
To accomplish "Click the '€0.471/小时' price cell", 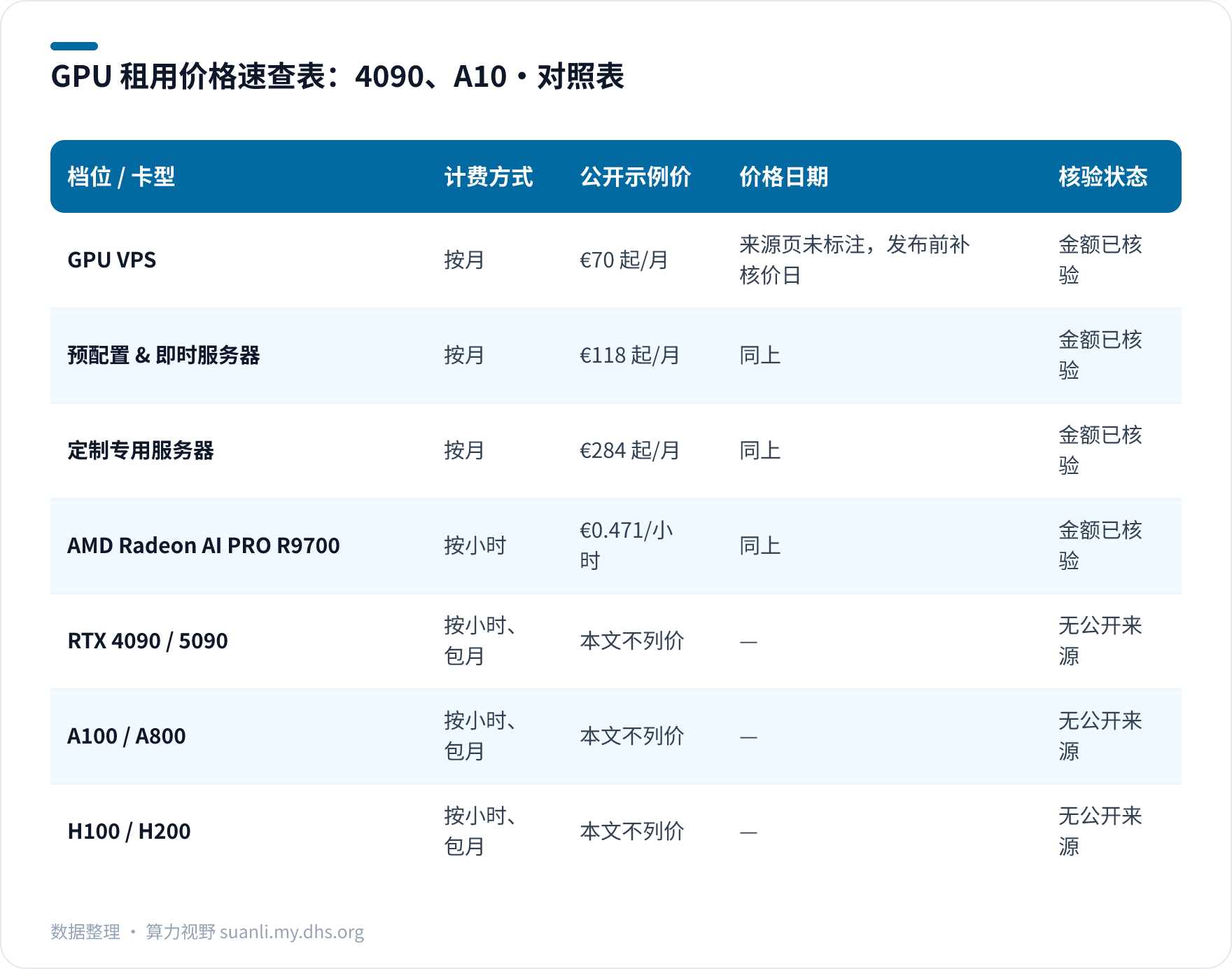I will point(626,545).
